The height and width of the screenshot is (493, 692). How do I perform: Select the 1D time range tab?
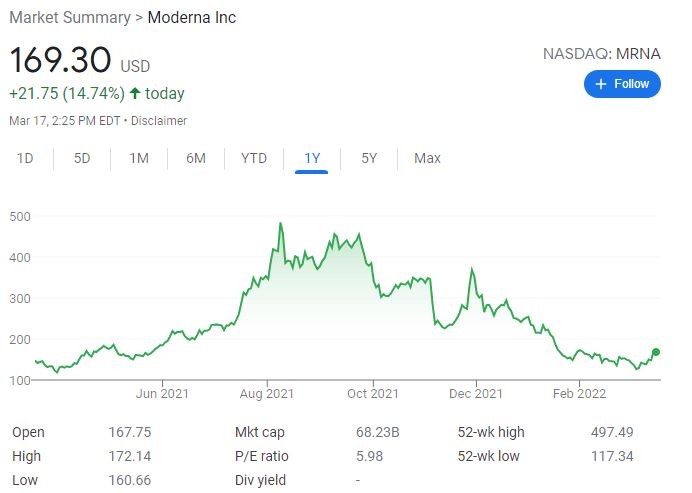pos(26,158)
